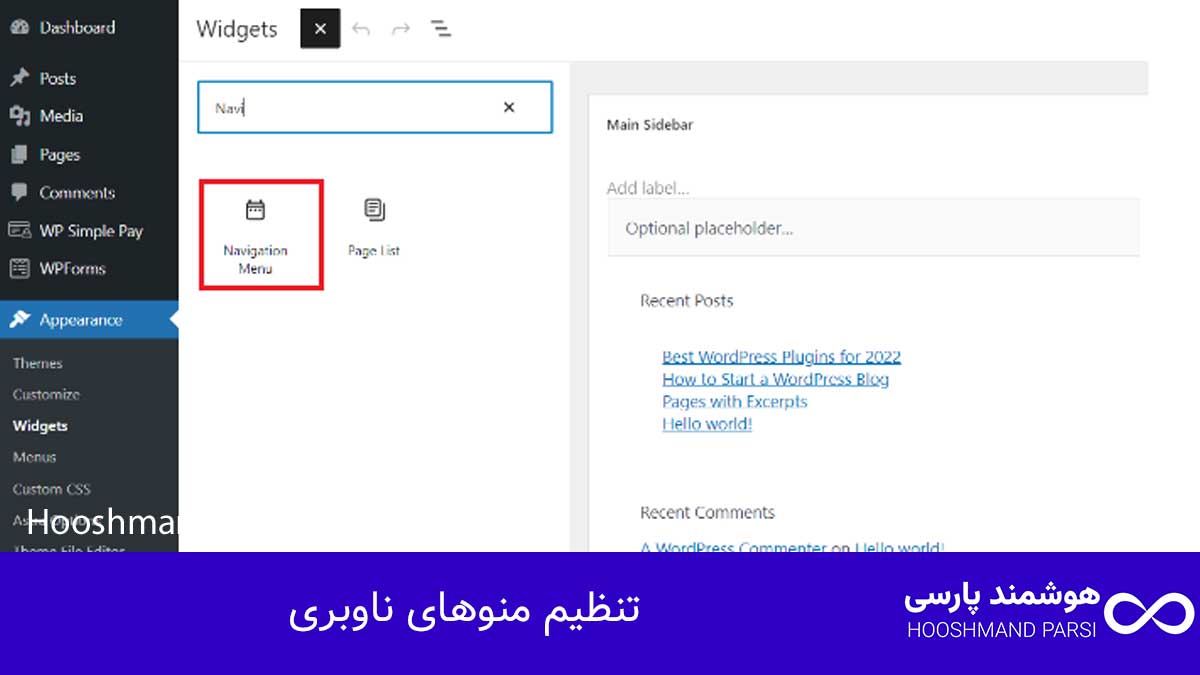Click the Widgets page title
Viewport: 1200px width, 675px height.
click(x=237, y=28)
